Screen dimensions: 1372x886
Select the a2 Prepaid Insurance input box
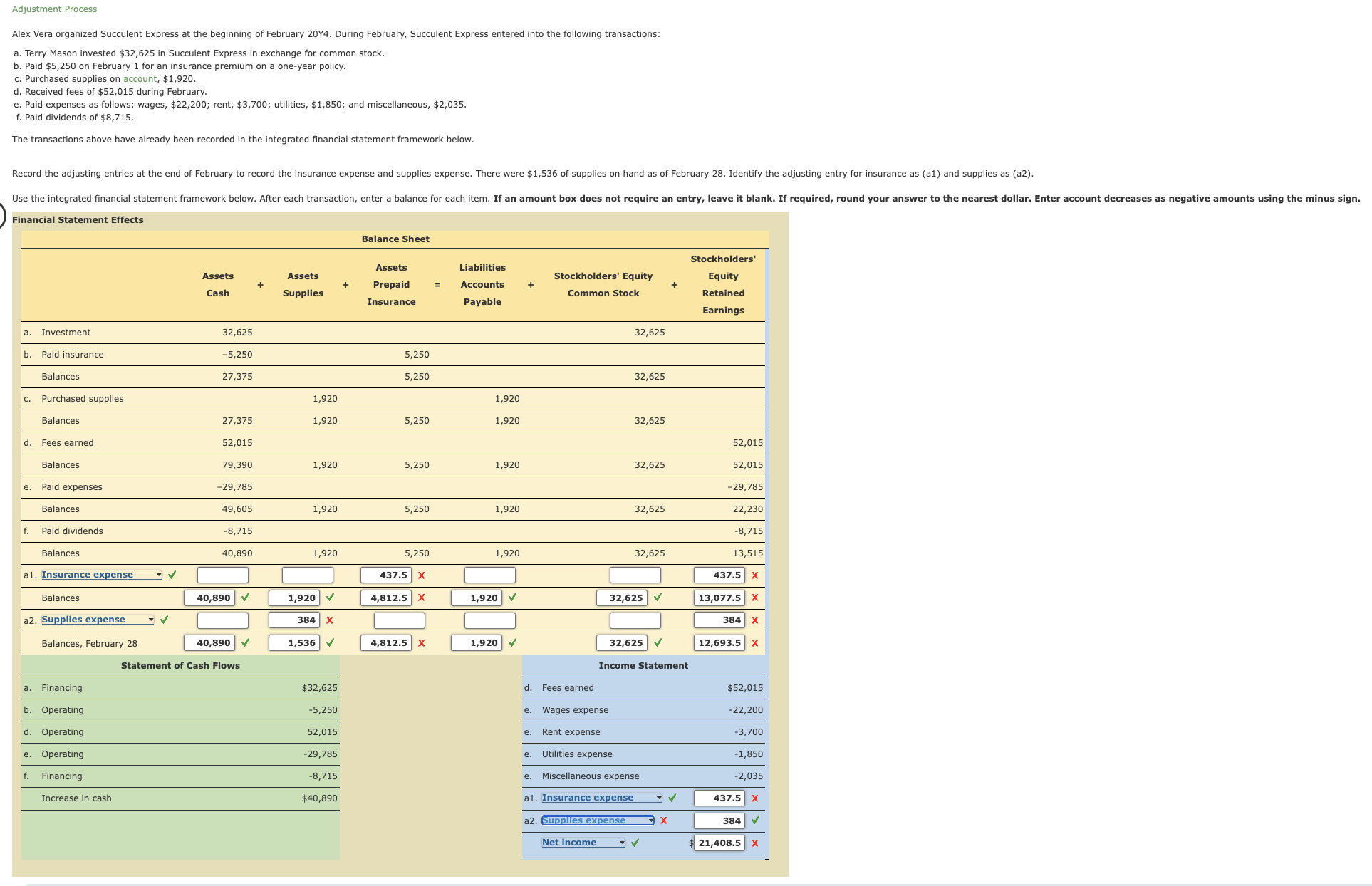point(400,620)
